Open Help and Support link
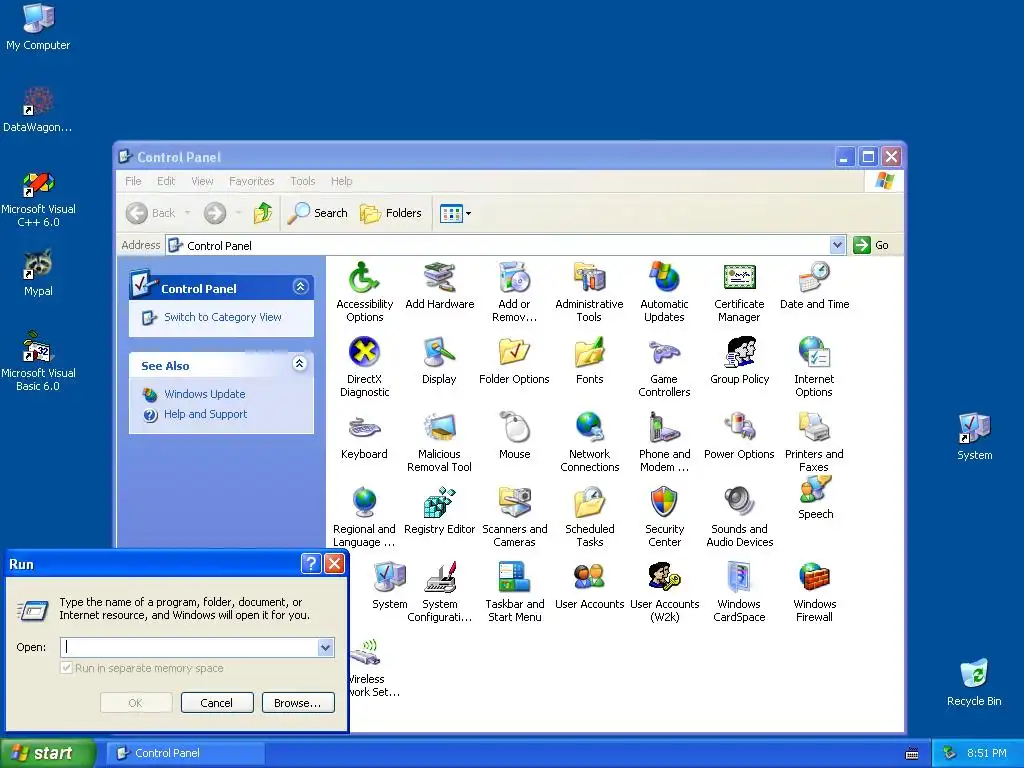 coord(205,414)
